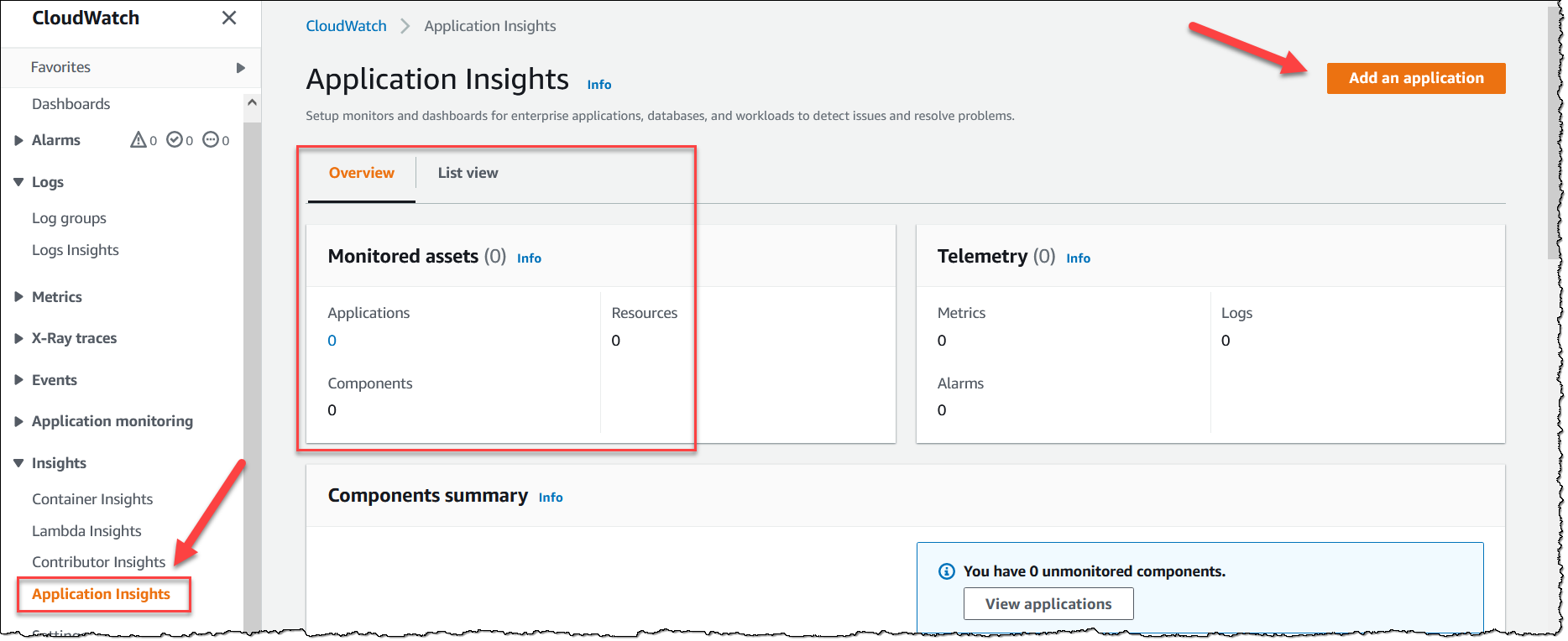
Task: Expand the Alarms section
Action: coord(18,140)
